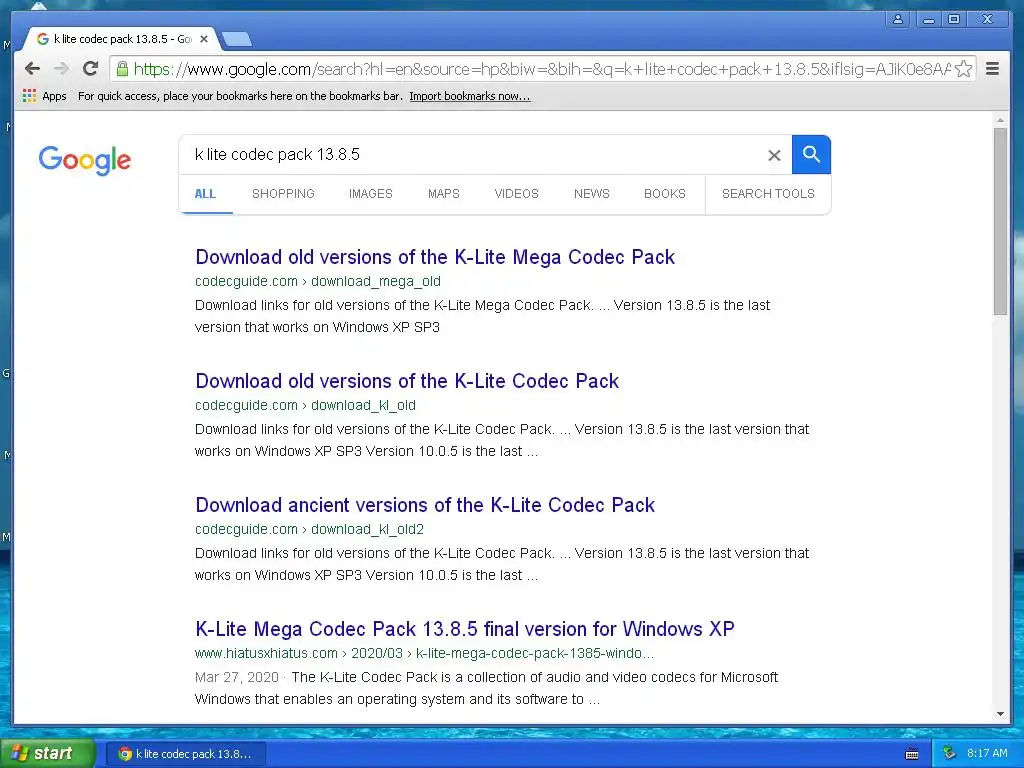Open a new tab with the tab button

coord(236,39)
